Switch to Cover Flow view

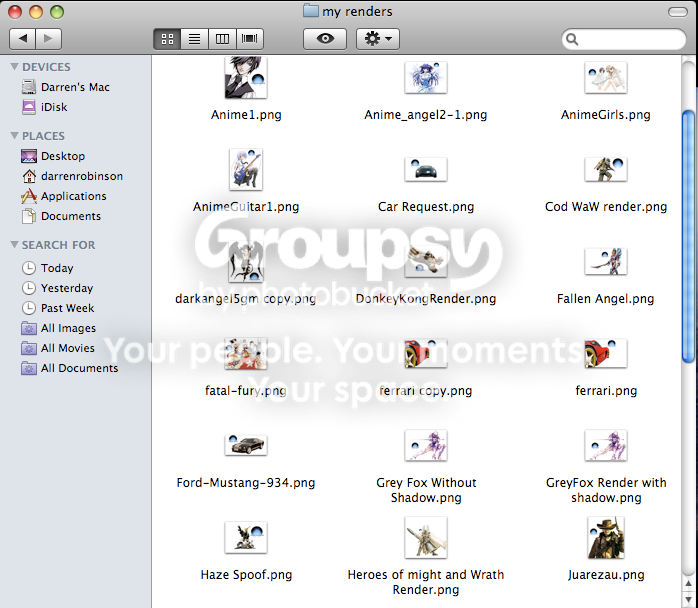pos(250,39)
